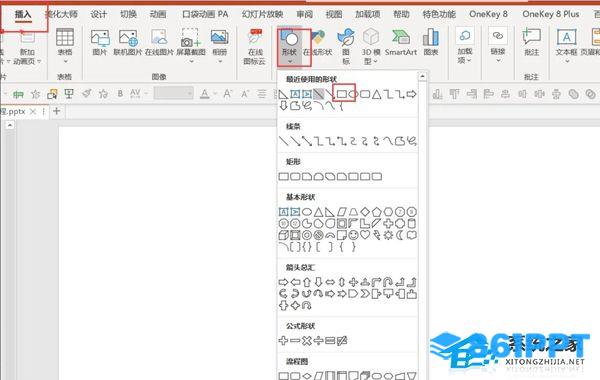600x380 pixels.
Task: Click the shapes gallery scroll-up arrow
Action: [x=422, y=76]
